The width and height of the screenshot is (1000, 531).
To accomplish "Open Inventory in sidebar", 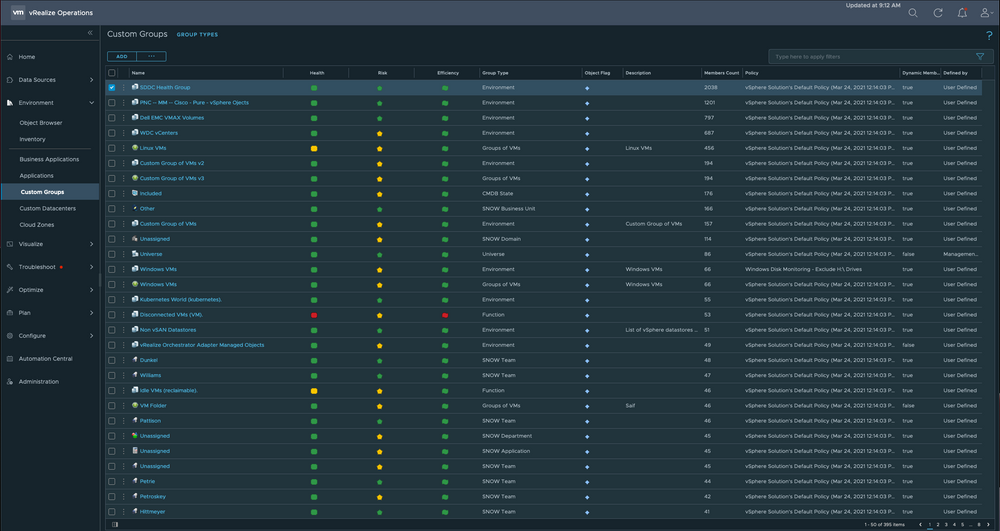I will tap(33, 139).
